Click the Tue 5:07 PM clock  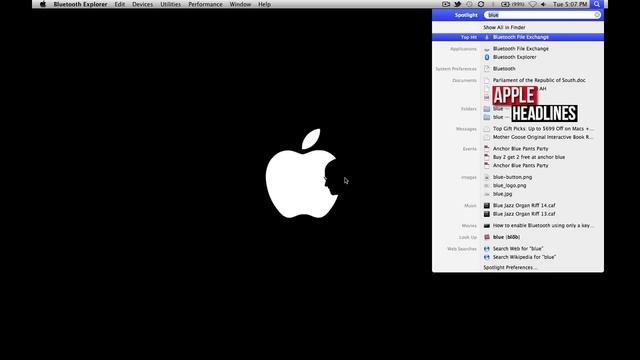click(570, 4)
